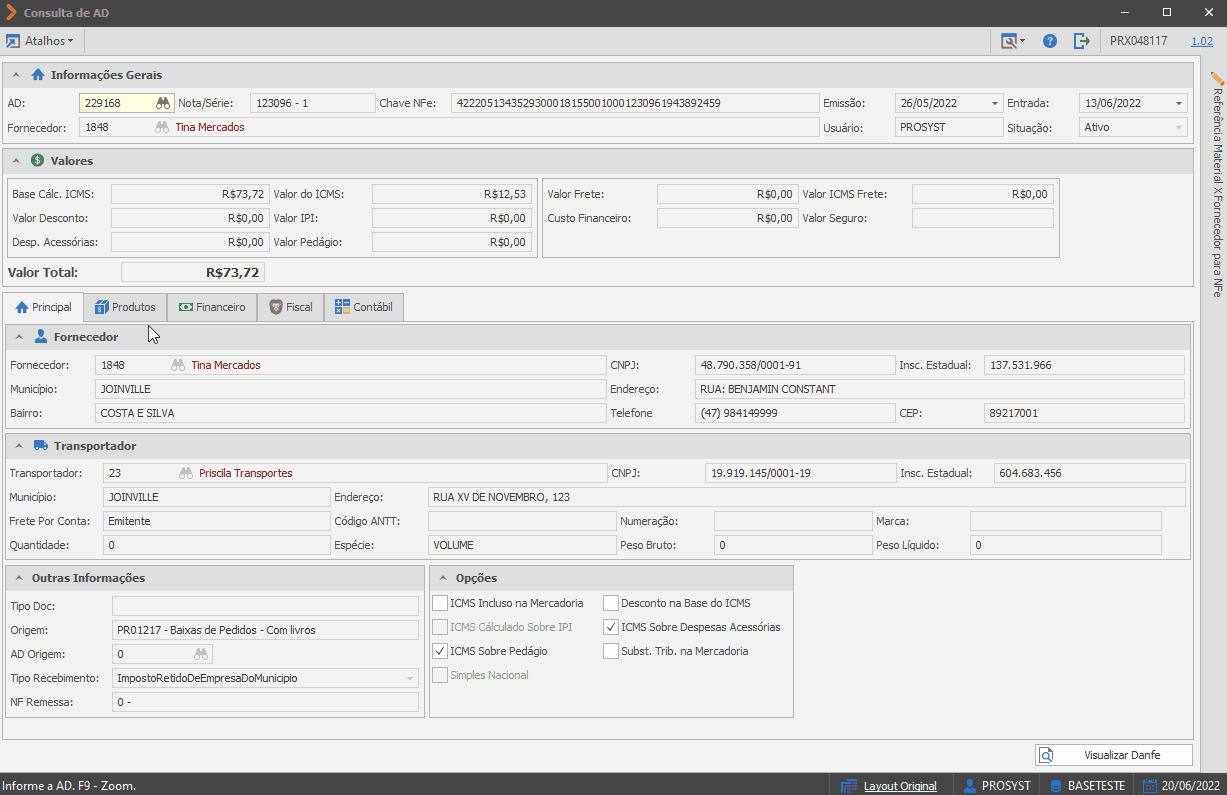Viewport: 1227px width, 795px height.
Task: Check Desconto na Base do ICMS
Action: coord(610,603)
